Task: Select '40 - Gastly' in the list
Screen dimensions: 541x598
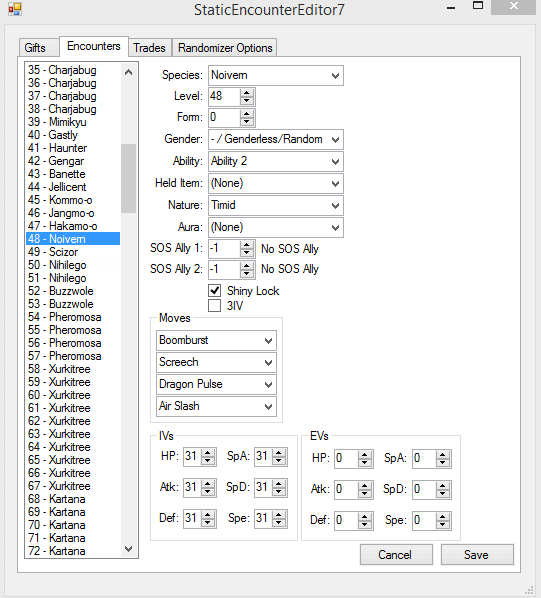Action: 73,135
